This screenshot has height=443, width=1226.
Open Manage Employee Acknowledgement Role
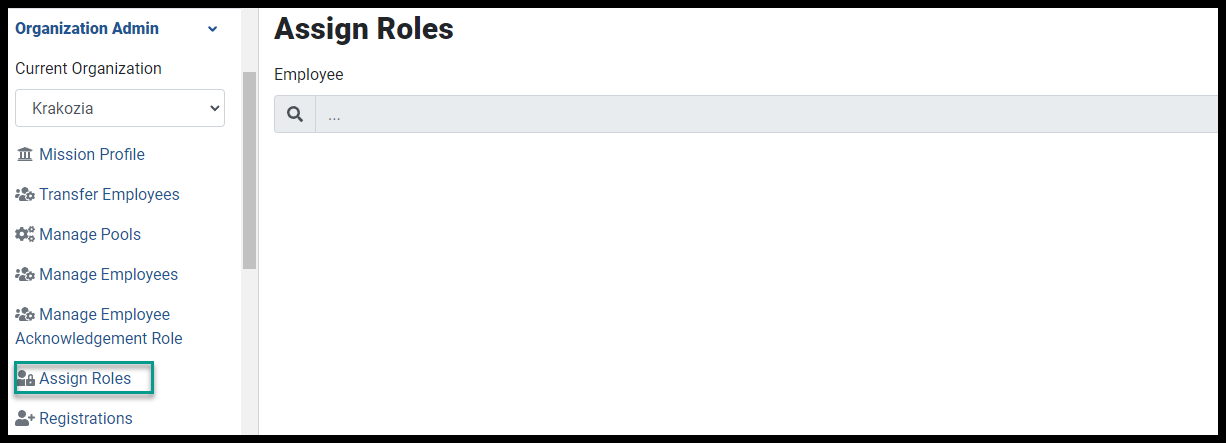98,326
